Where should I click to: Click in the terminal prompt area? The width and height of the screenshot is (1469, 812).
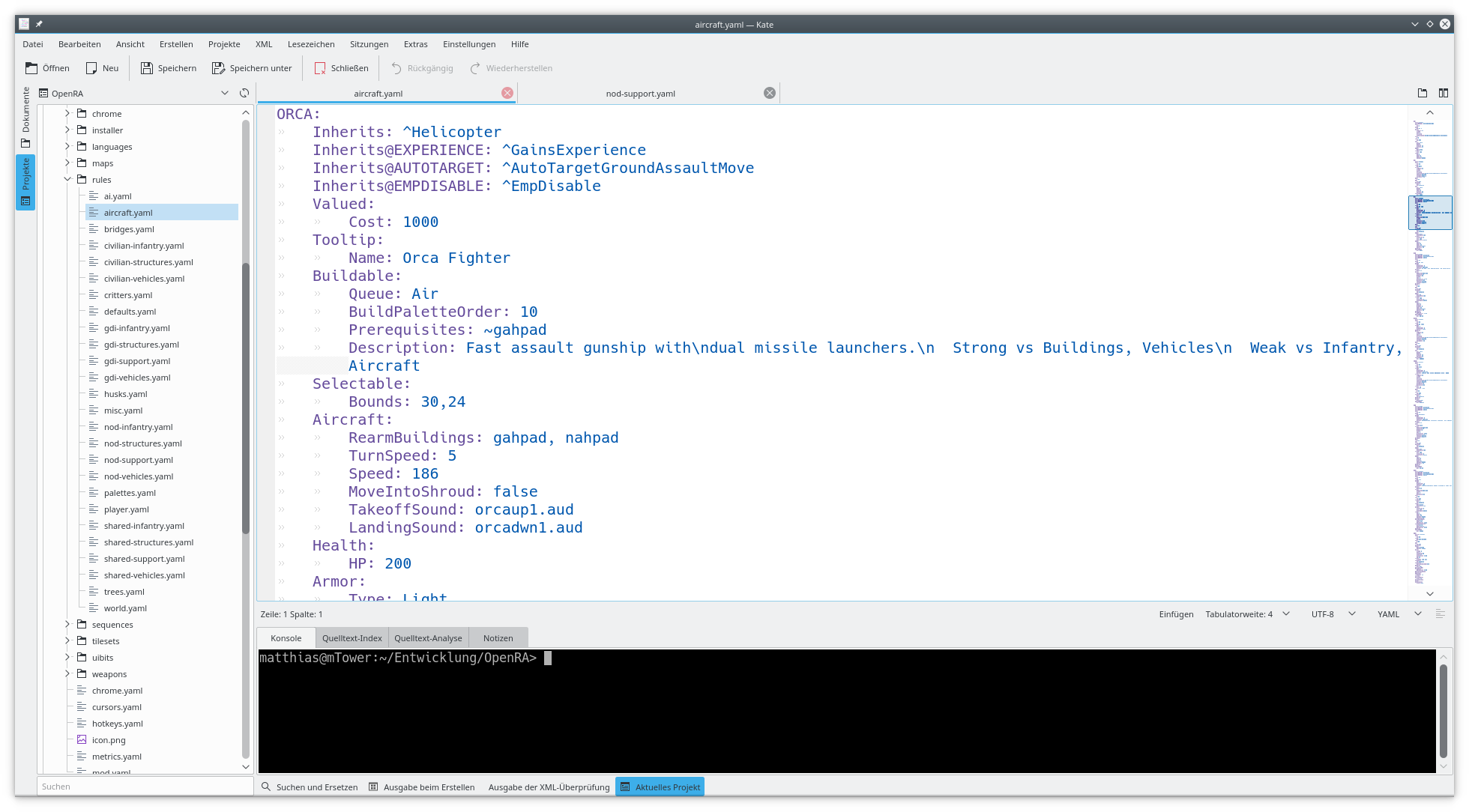(x=847, y=711)
